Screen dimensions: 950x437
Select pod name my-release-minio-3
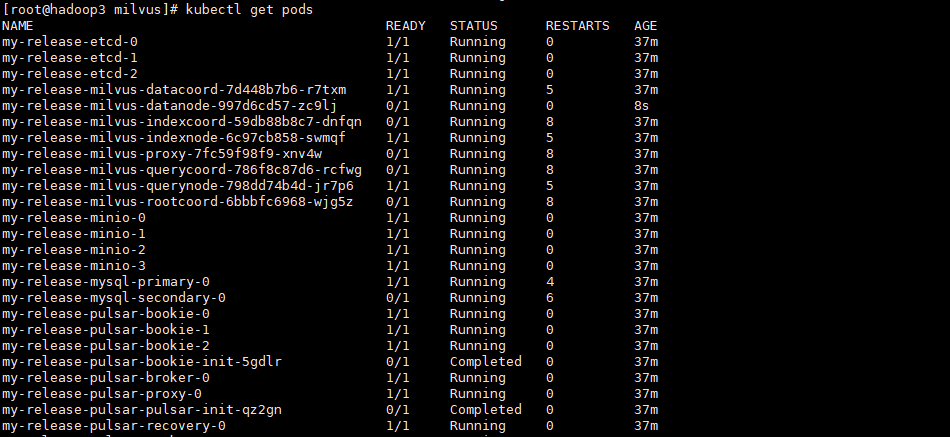coord(74,265)
